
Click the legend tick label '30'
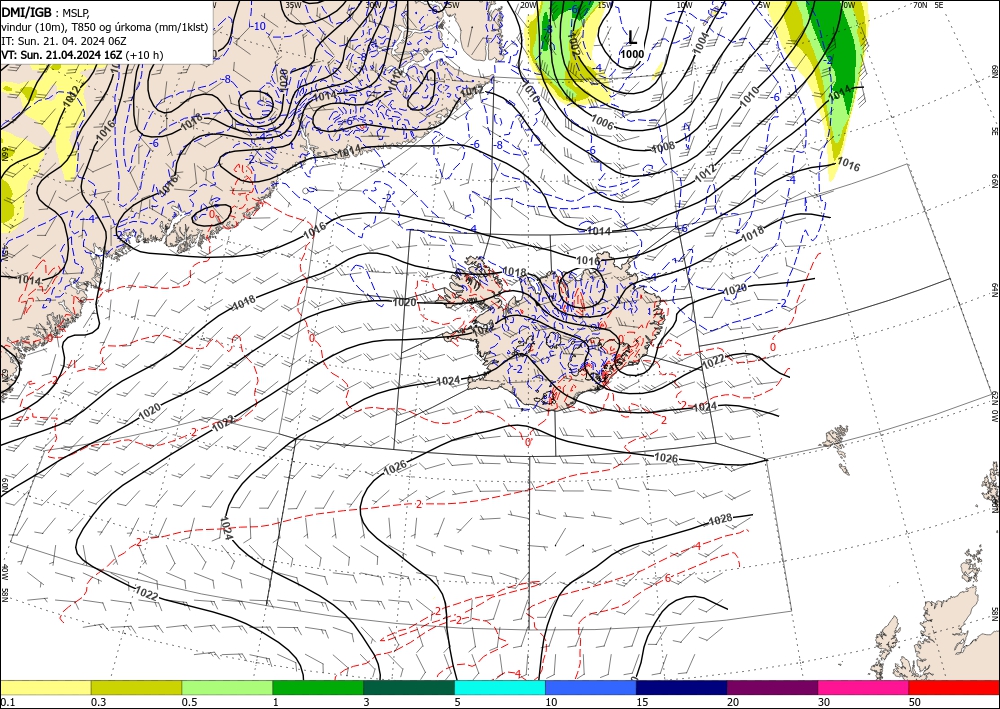pos(824,702)
